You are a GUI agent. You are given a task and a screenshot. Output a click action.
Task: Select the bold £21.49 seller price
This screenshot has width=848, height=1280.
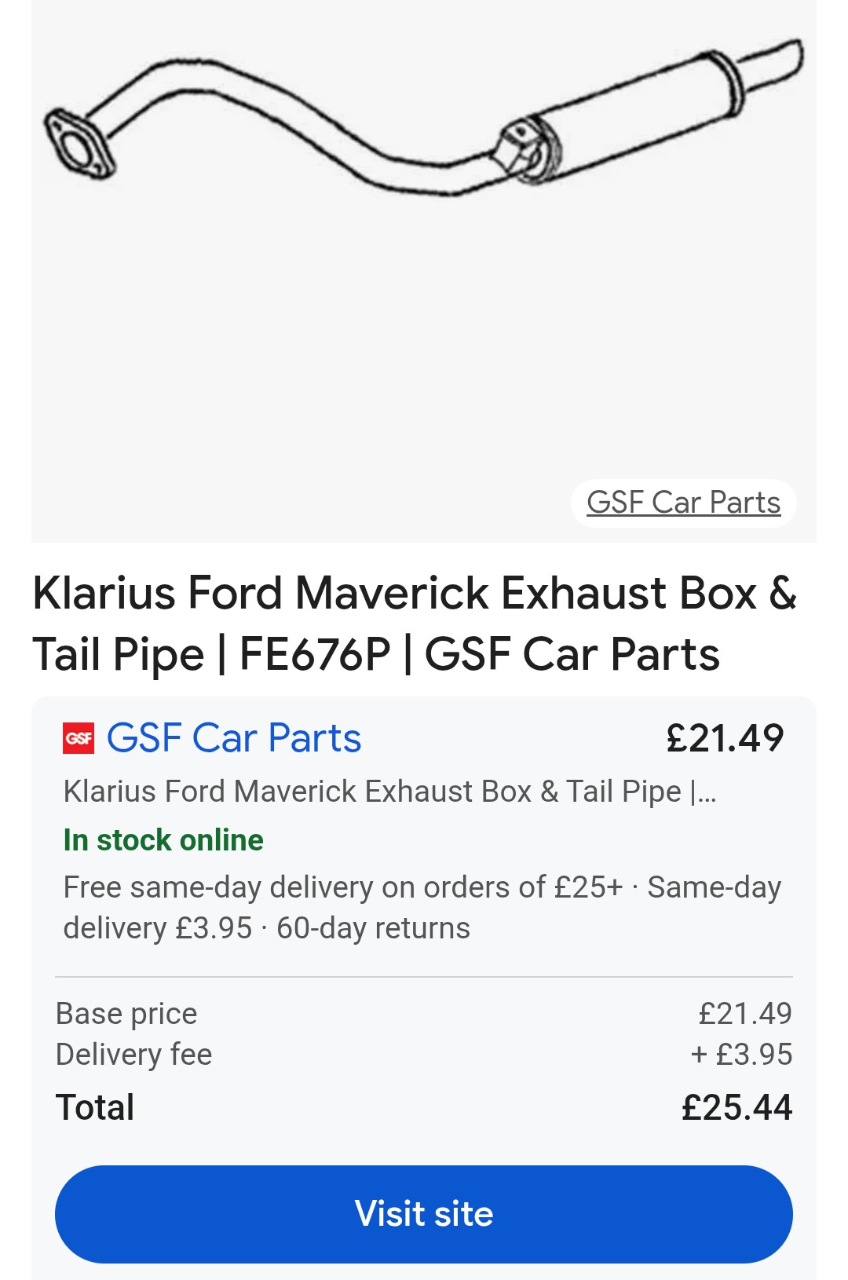coord(725,738)
